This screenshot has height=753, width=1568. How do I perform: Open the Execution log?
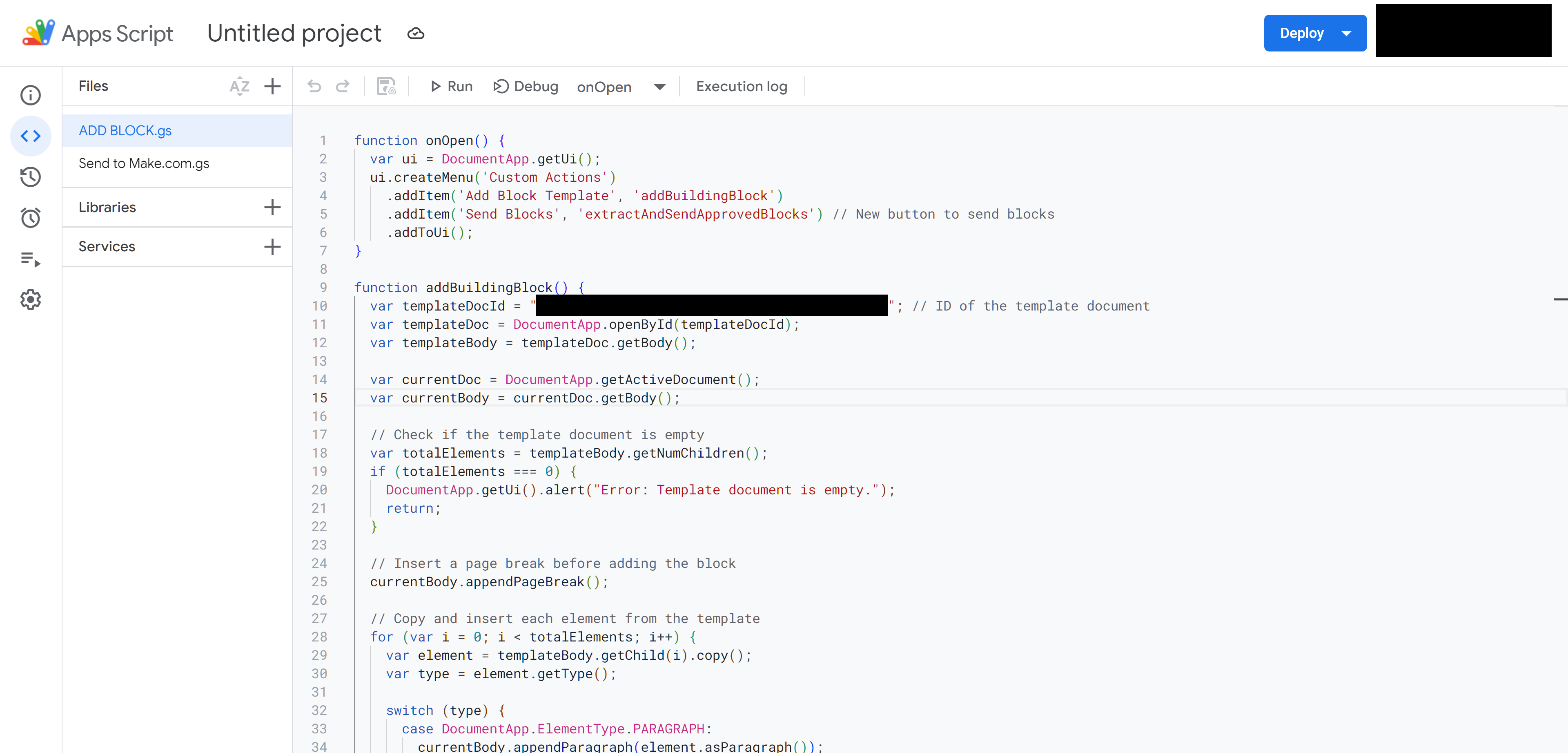point(742,87)
